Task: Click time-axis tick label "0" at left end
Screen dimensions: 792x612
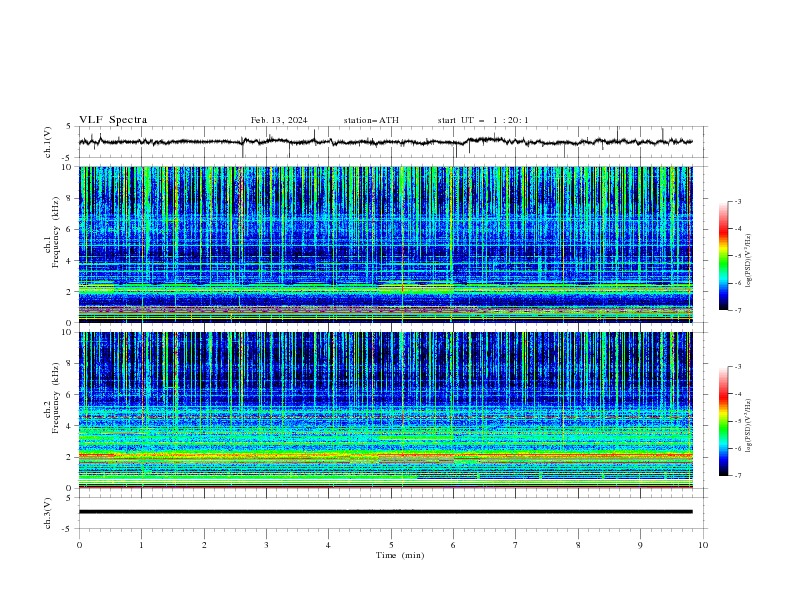Action: 79,545
